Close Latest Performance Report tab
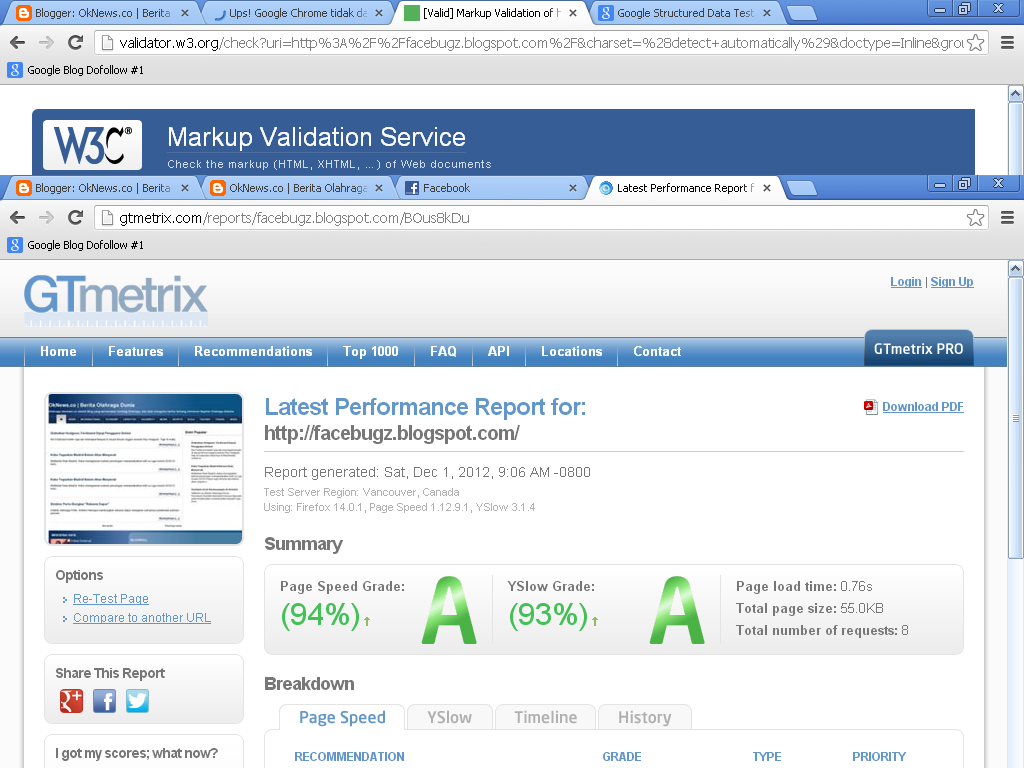 (767, 188)
